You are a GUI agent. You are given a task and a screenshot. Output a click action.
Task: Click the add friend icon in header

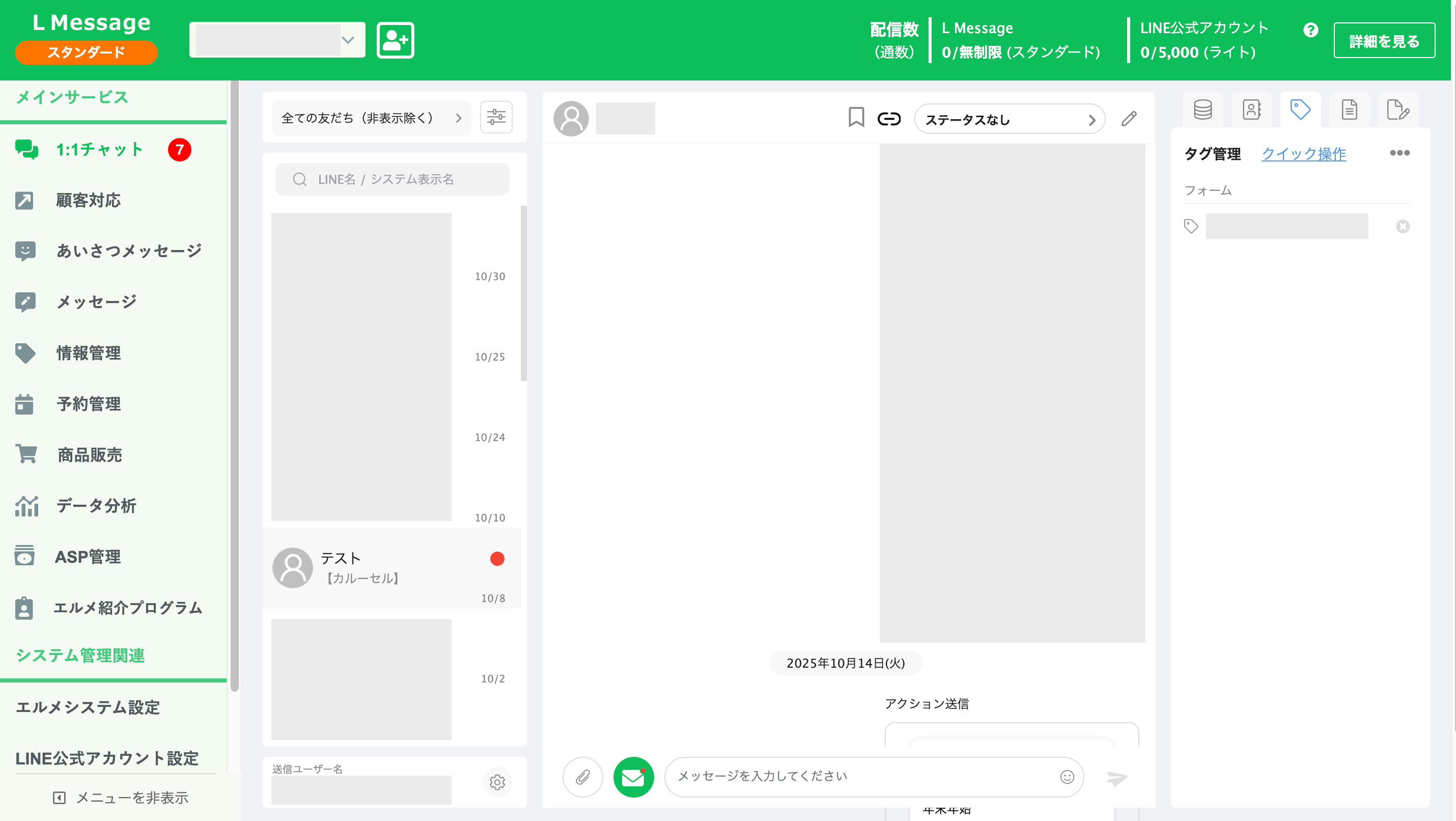point(395,40)
